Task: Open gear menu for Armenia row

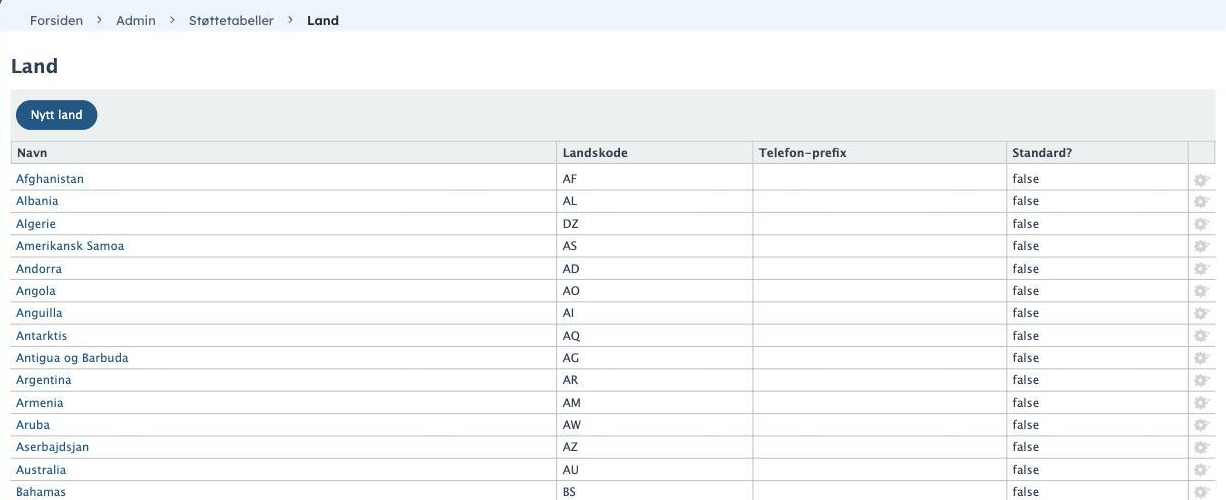Action: pyautogui.click(x=1201, y=403)
